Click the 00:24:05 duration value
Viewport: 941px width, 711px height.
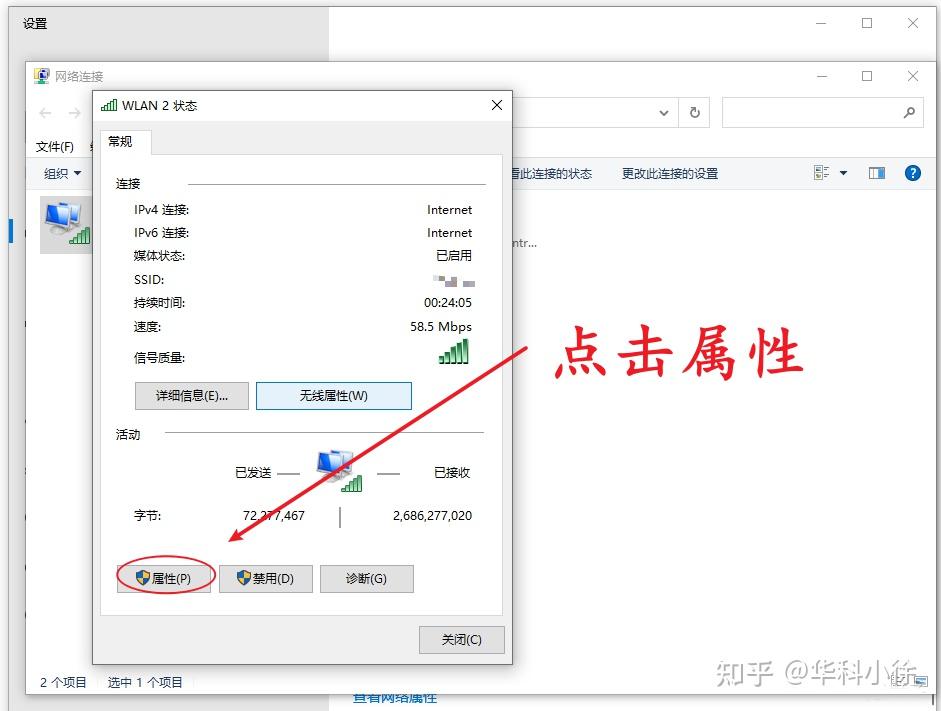tap(448, 302)
